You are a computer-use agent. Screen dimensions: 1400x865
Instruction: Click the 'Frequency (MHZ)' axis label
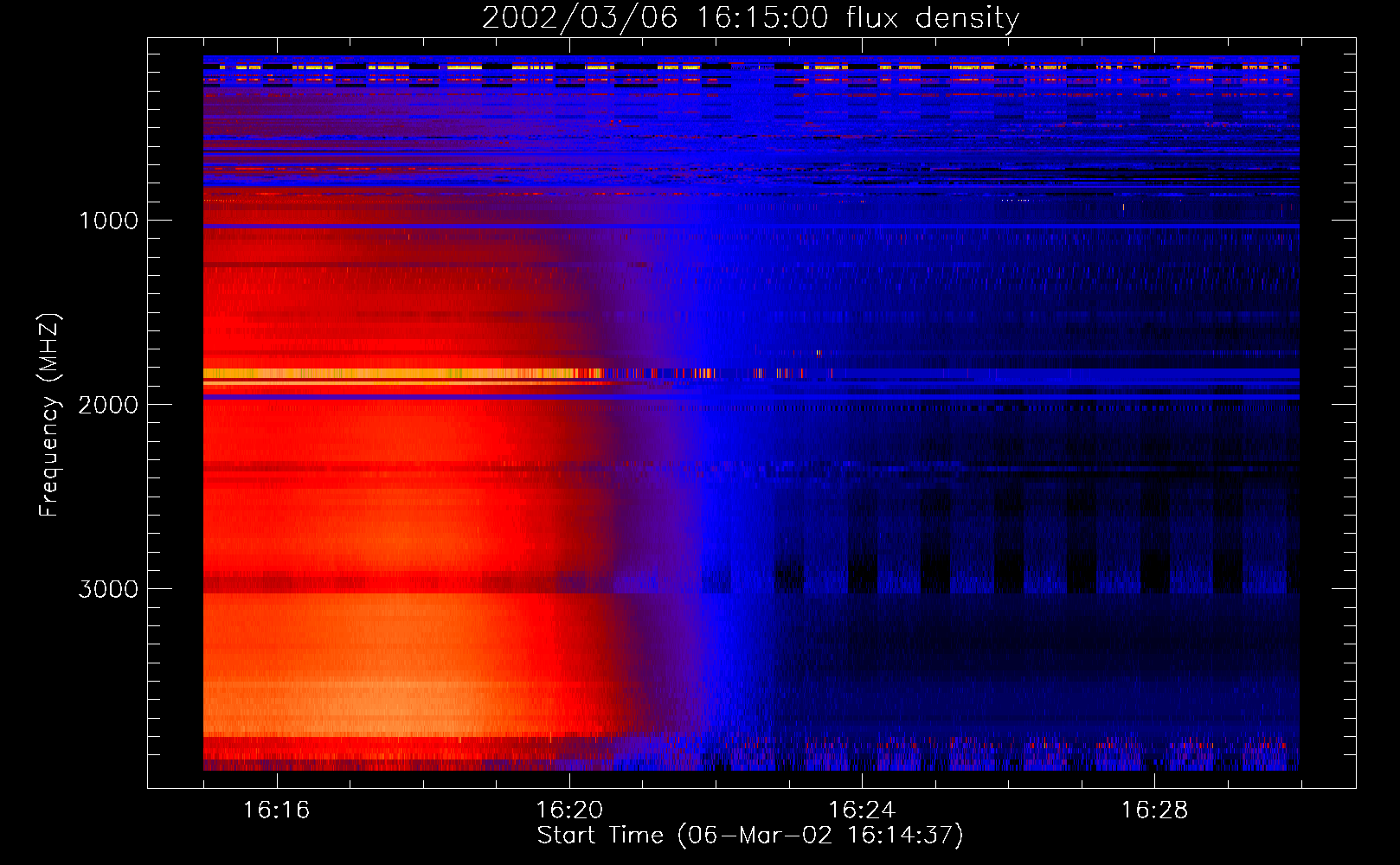pos(49,415)
